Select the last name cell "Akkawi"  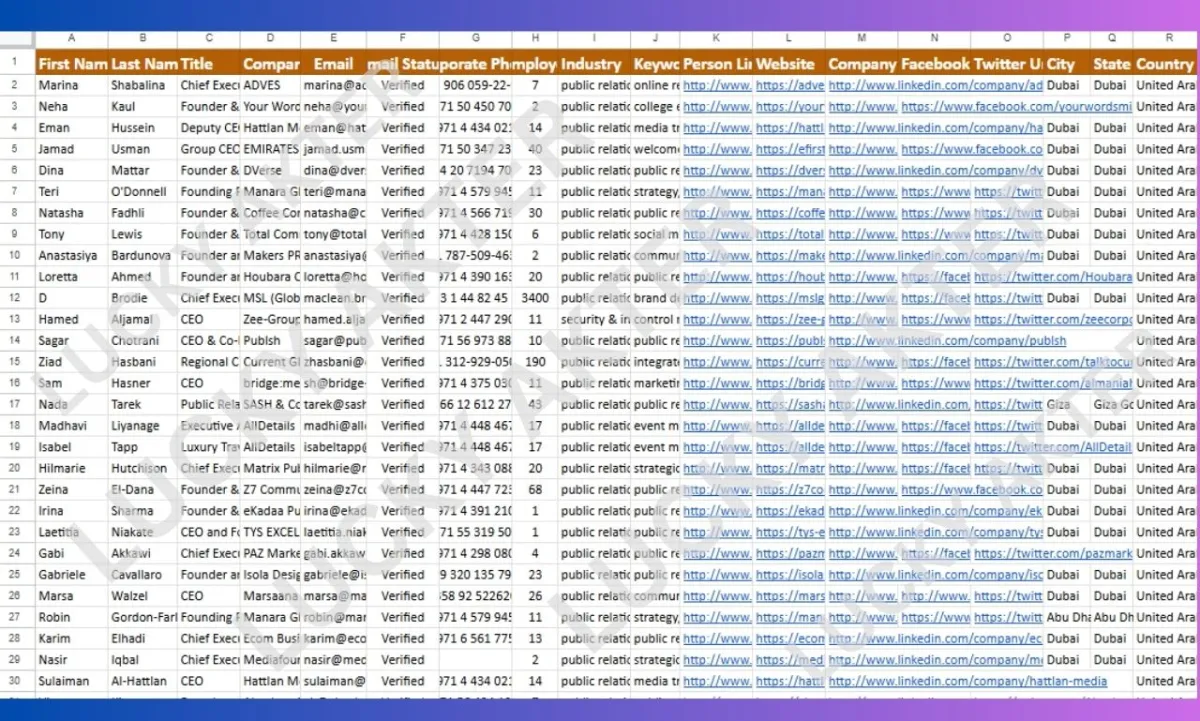click(143, 553)
